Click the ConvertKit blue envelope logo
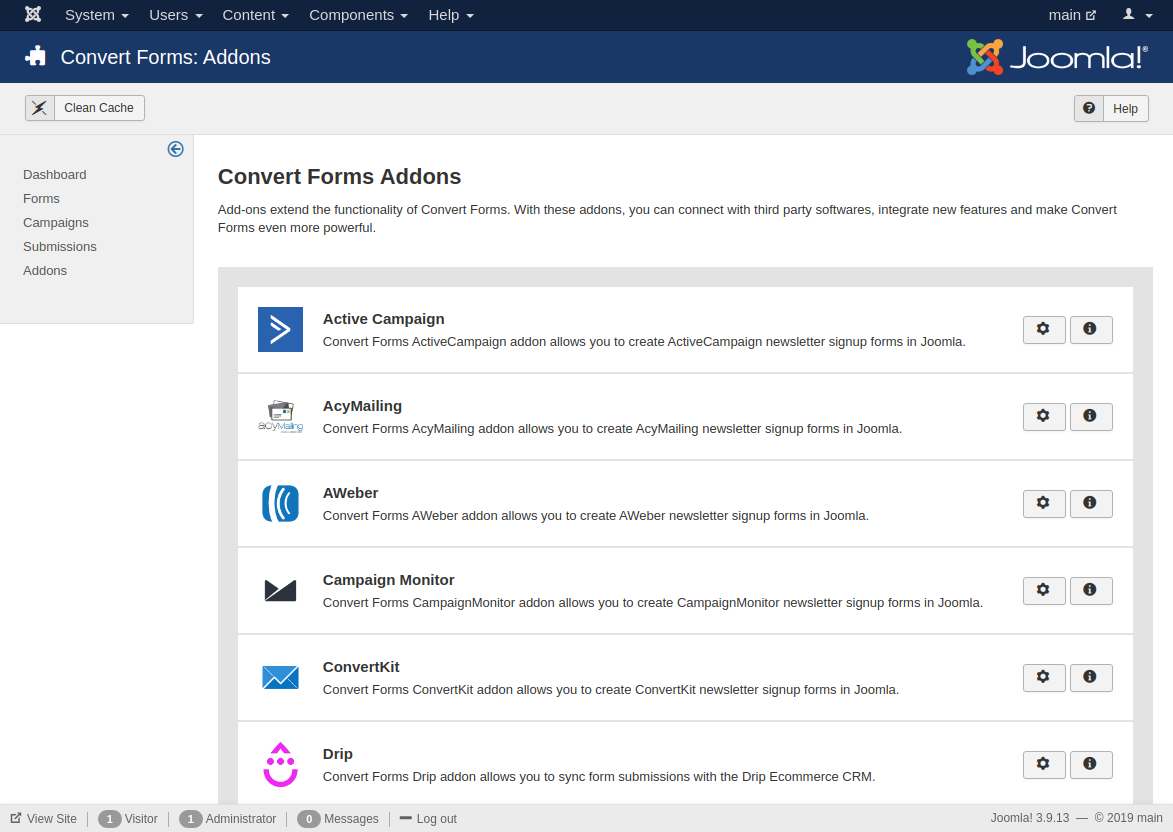Screen dimensions: 1173x832 281,677
